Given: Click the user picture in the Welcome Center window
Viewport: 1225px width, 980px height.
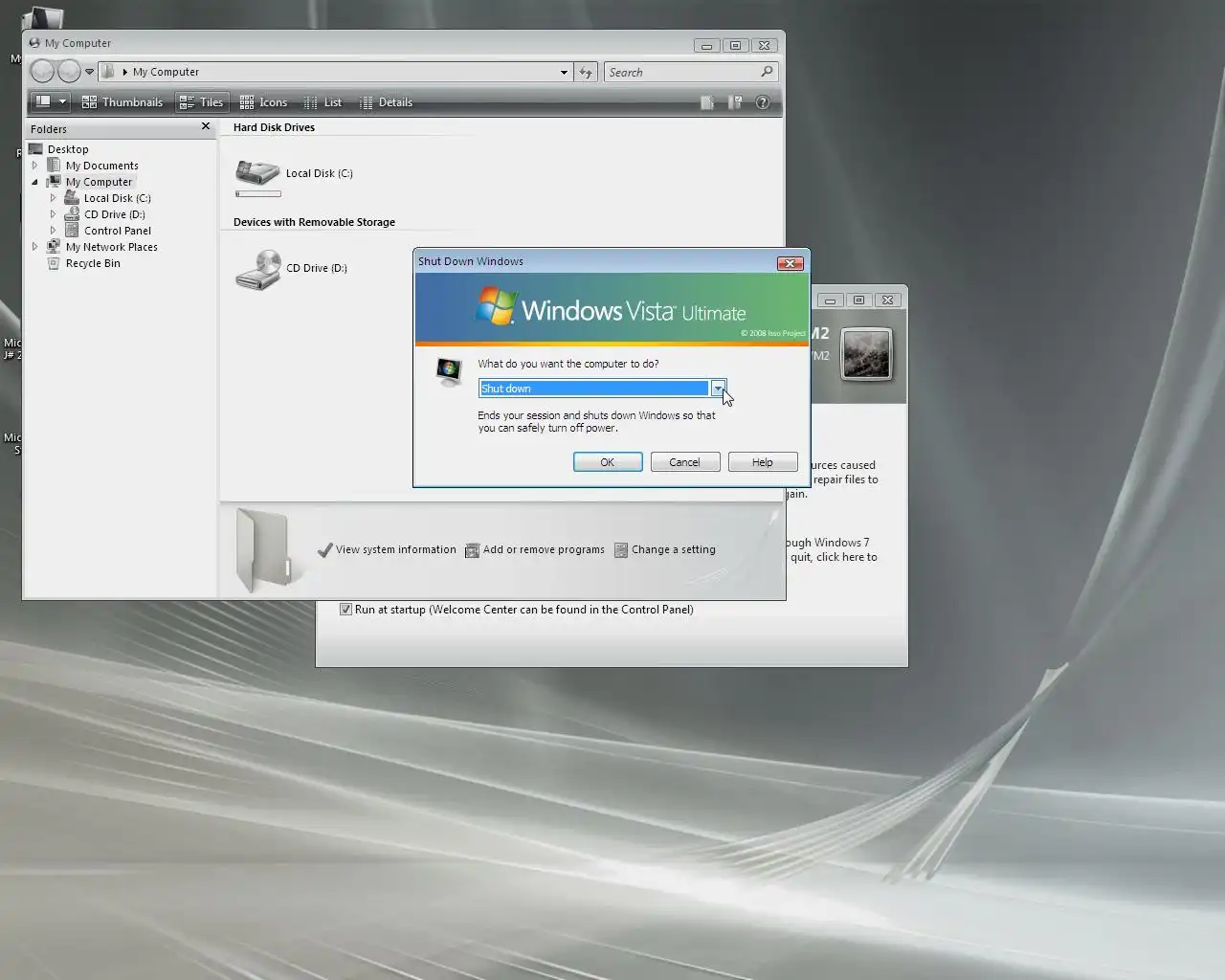Looking at the screenshot, I should tap(866, 353).
